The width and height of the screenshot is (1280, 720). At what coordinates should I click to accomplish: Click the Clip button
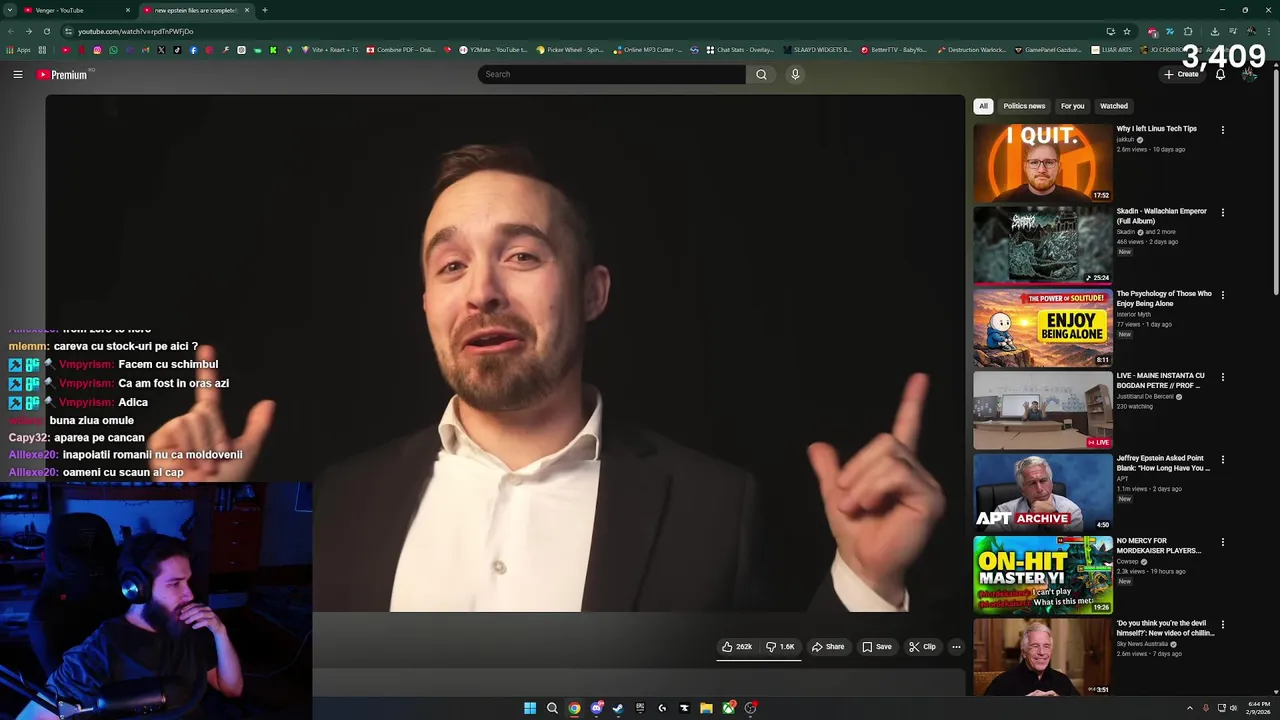click(x=922, y=647)
